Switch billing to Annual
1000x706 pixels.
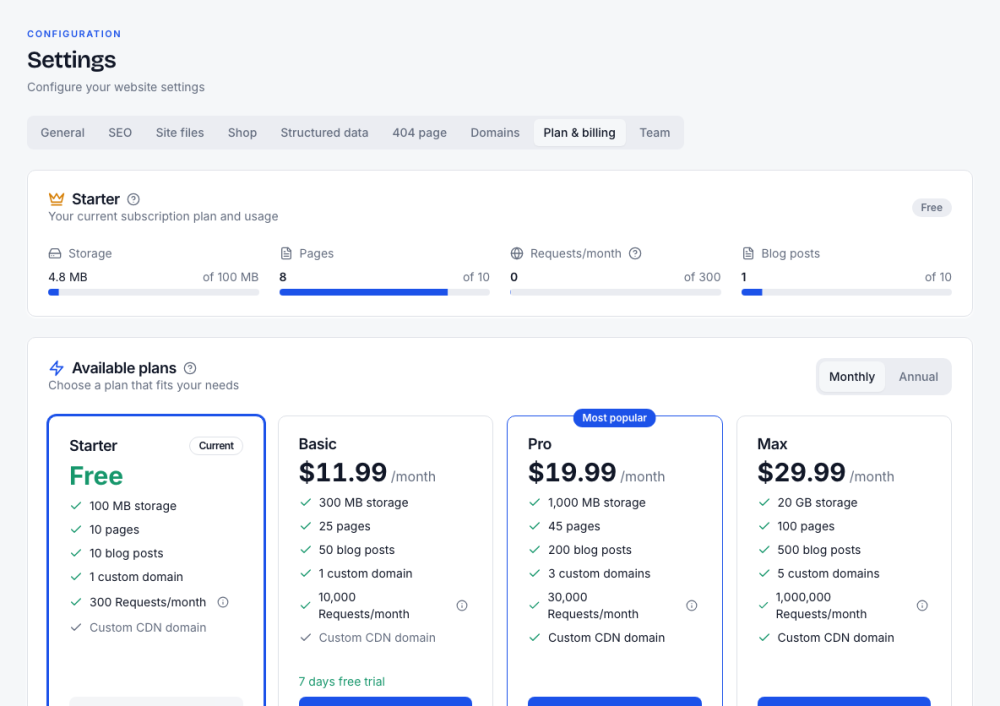(x=918, y=376)
